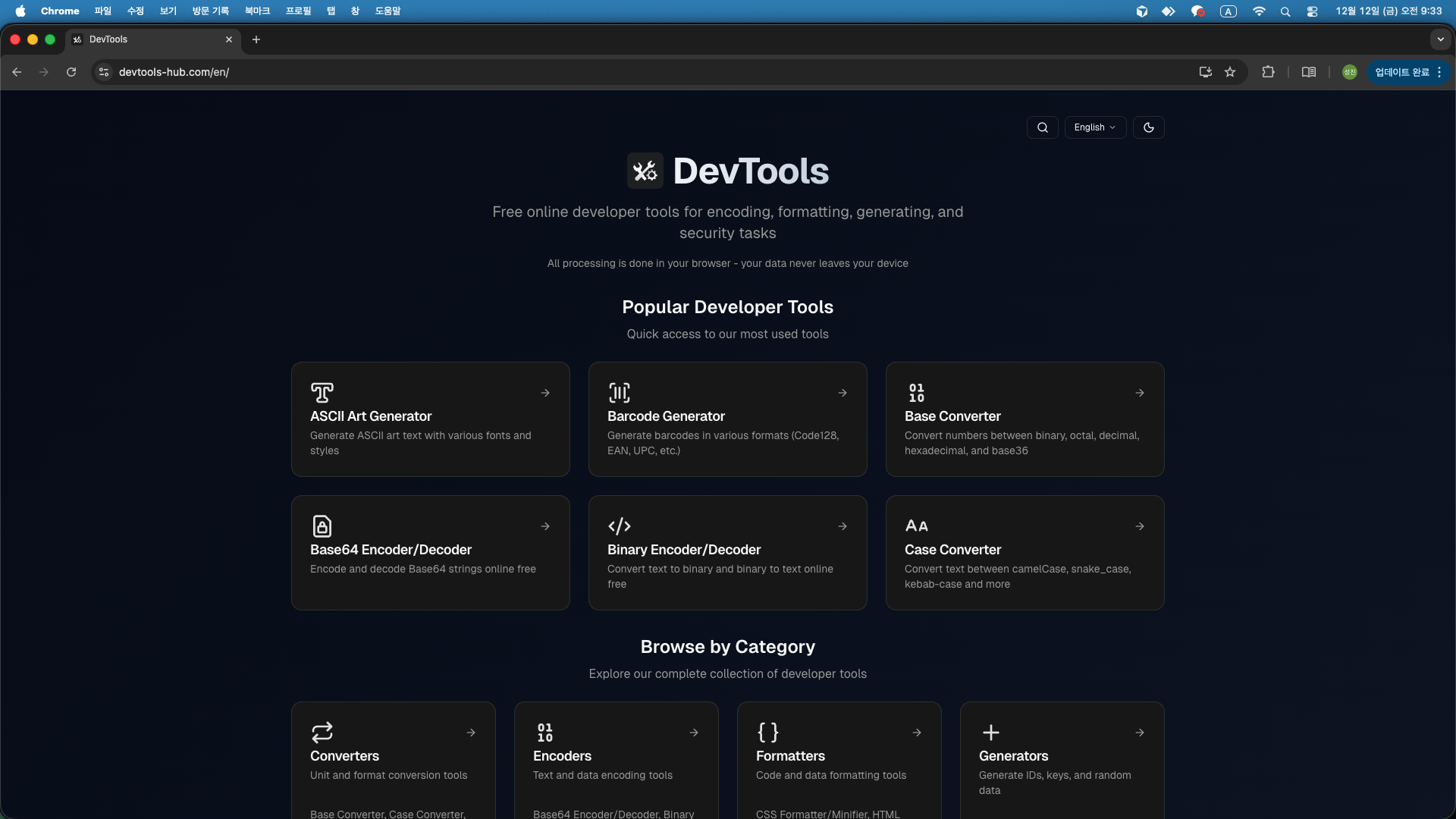Click the Barcode Generator barcode icon

[x=619, y=393]
